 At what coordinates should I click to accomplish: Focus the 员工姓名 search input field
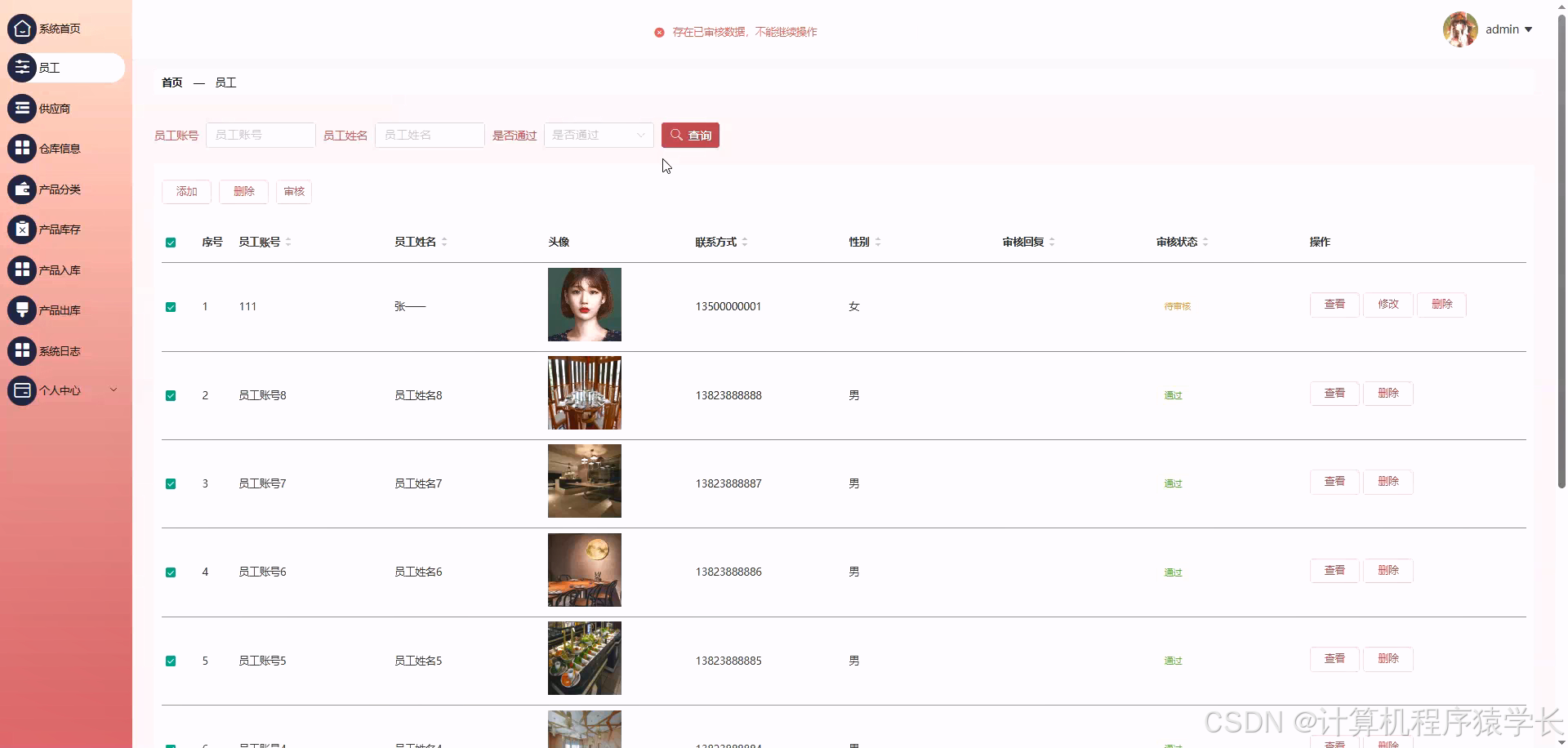tap(430, 135)
